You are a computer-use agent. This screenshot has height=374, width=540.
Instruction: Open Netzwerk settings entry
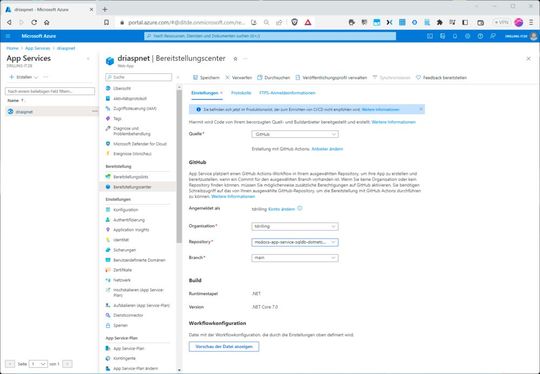[x=122, y=280]
